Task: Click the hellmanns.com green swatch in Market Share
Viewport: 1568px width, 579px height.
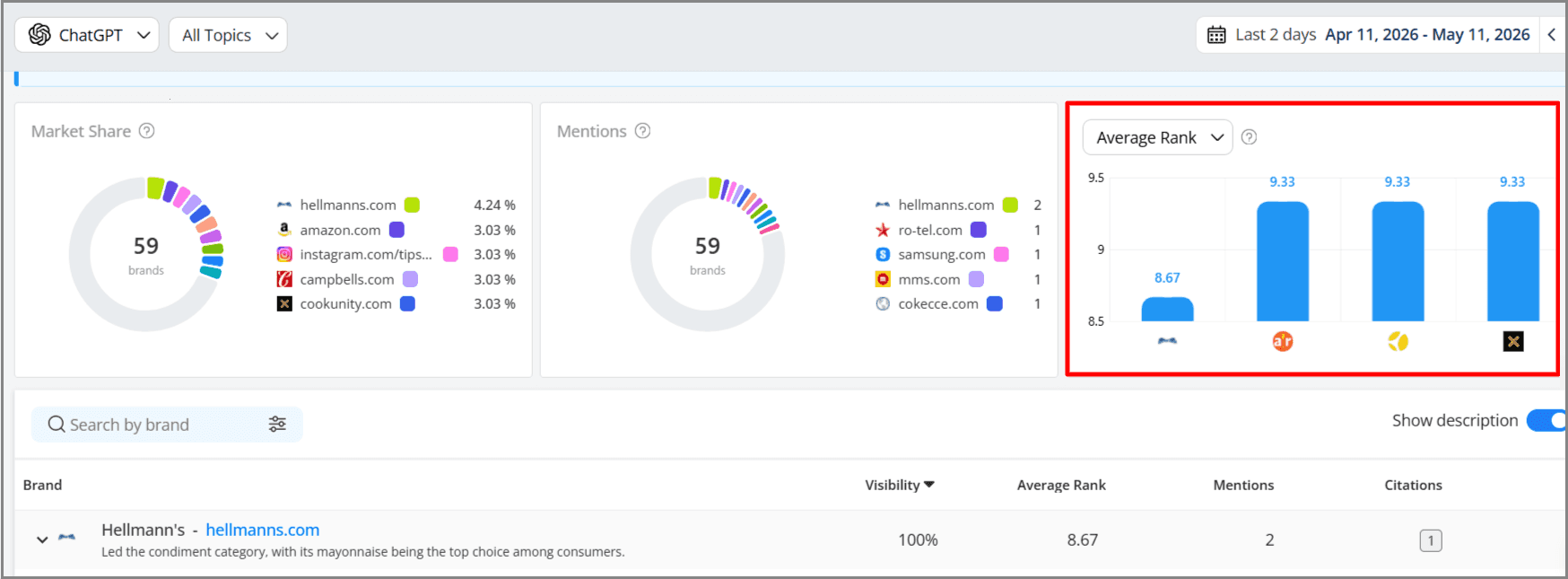Action: click(x=412, y=206)
